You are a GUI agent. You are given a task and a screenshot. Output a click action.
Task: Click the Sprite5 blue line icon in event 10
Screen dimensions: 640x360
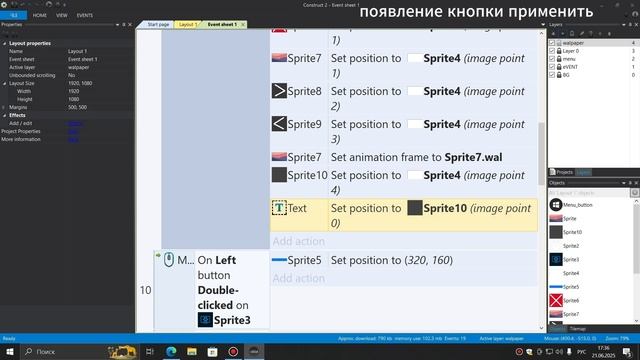click(x=279, y=260)
